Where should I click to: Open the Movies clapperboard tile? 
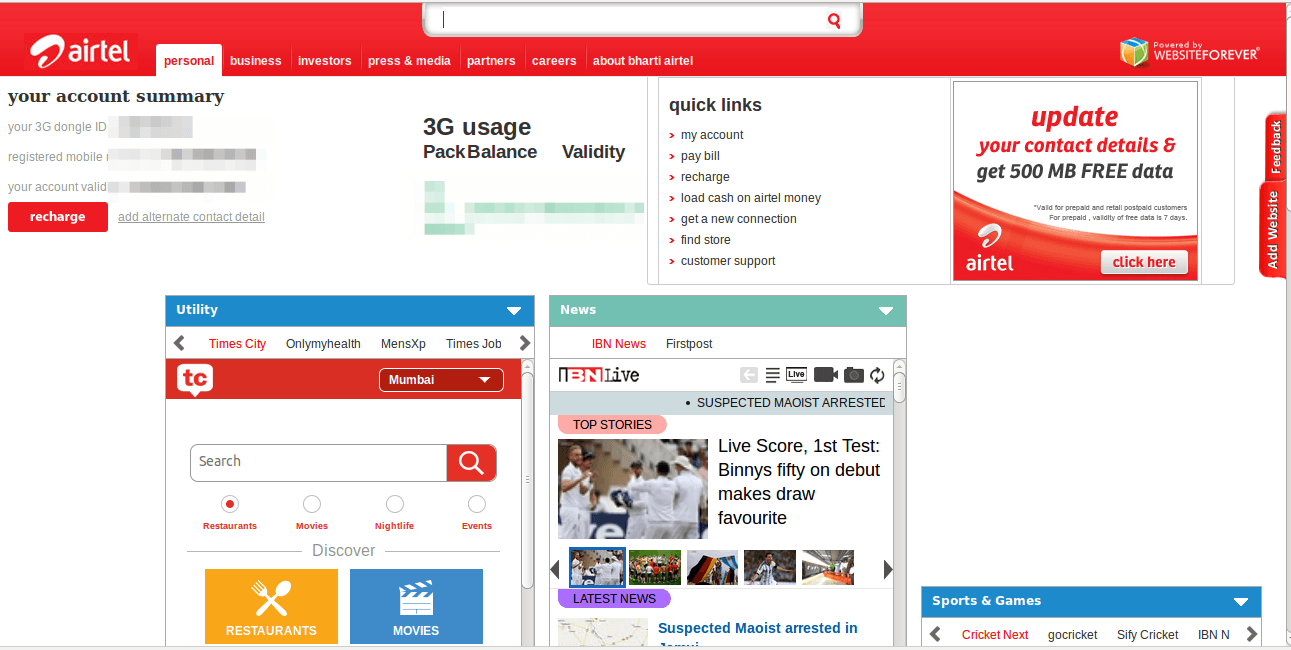pos(416,606)
